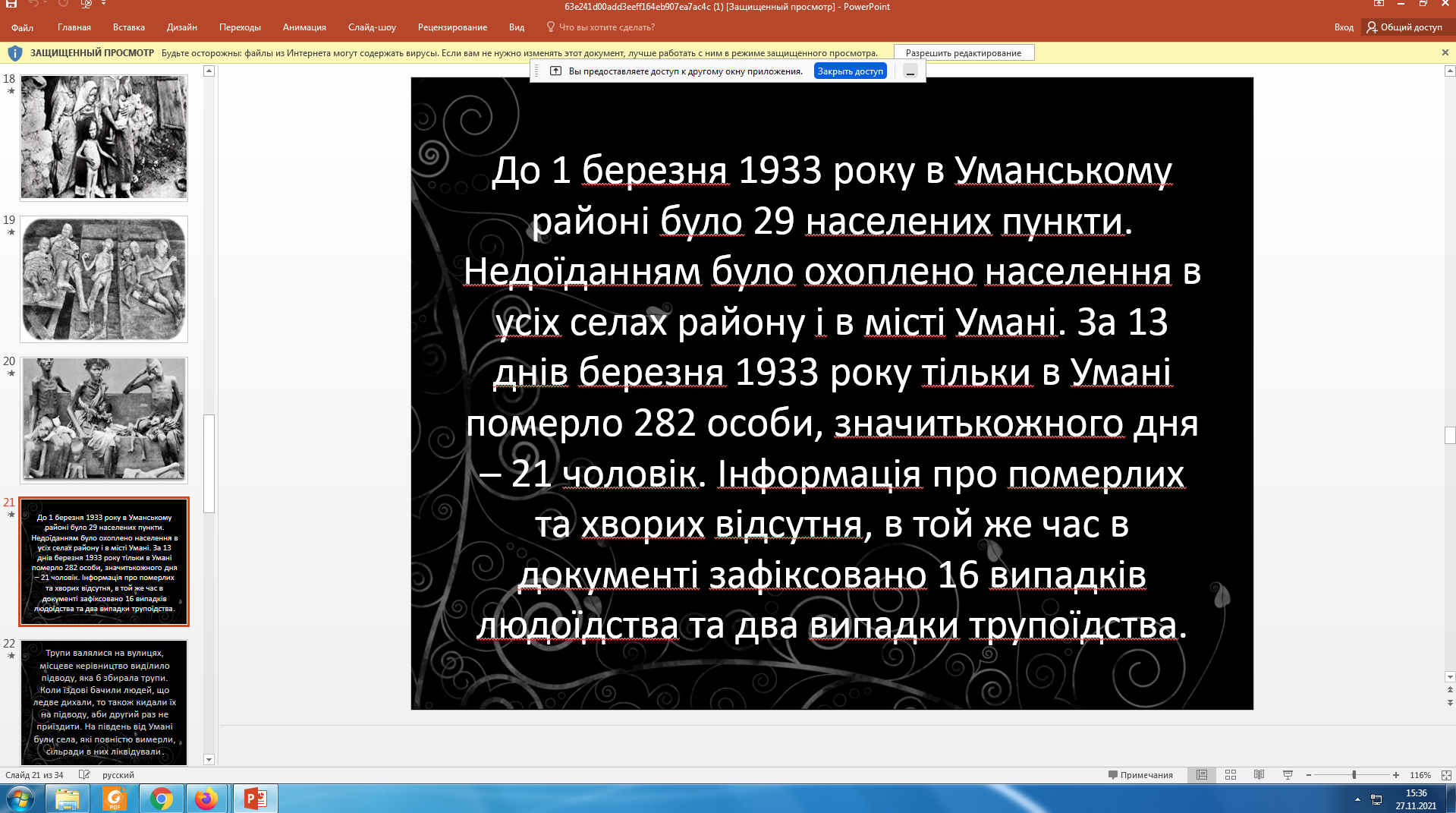The image size is (1456, 813).
Task: Open the Дизайн ribbon tab
Action: (181, 27)
